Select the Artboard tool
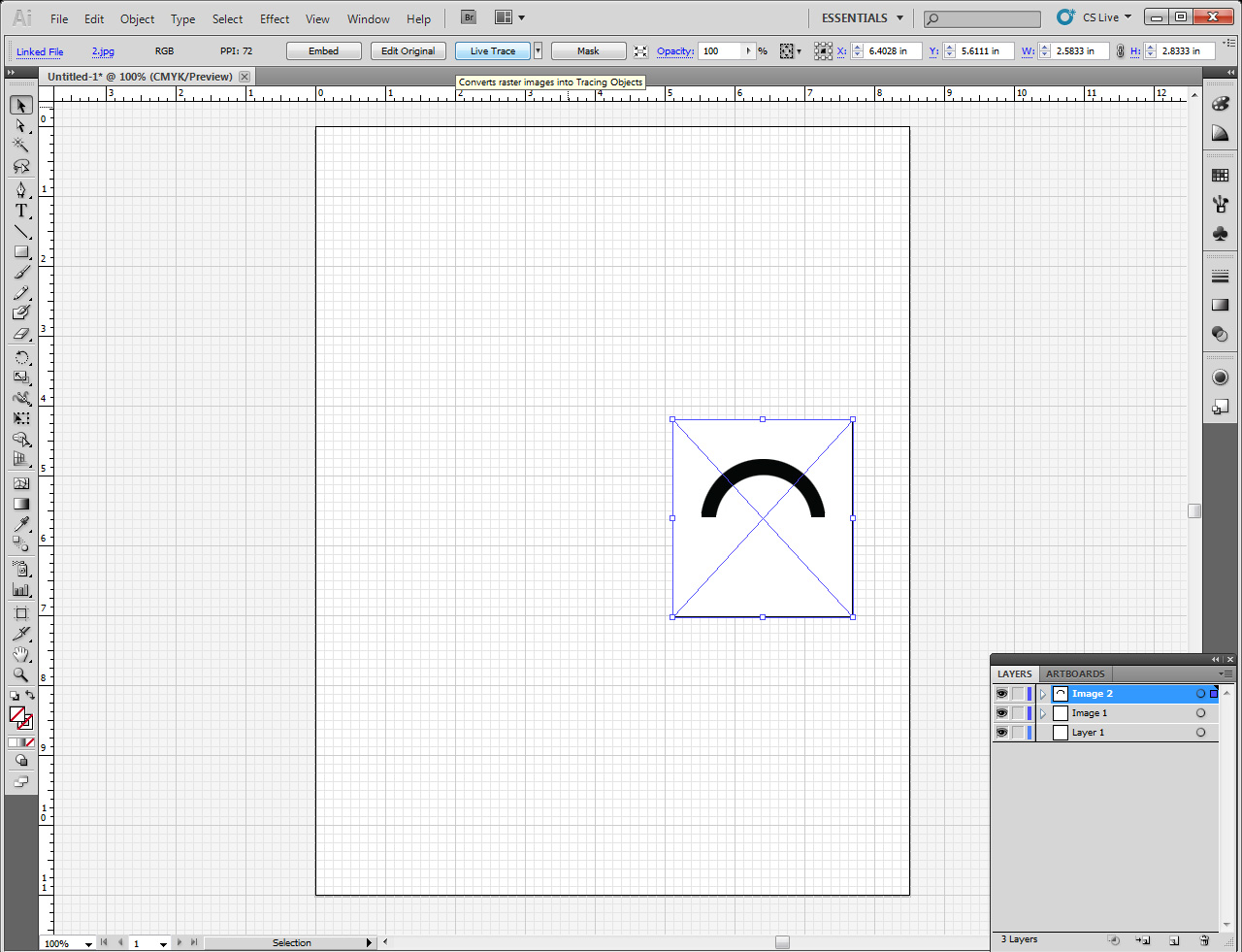 pyautogui.click(x=21, y=613)
